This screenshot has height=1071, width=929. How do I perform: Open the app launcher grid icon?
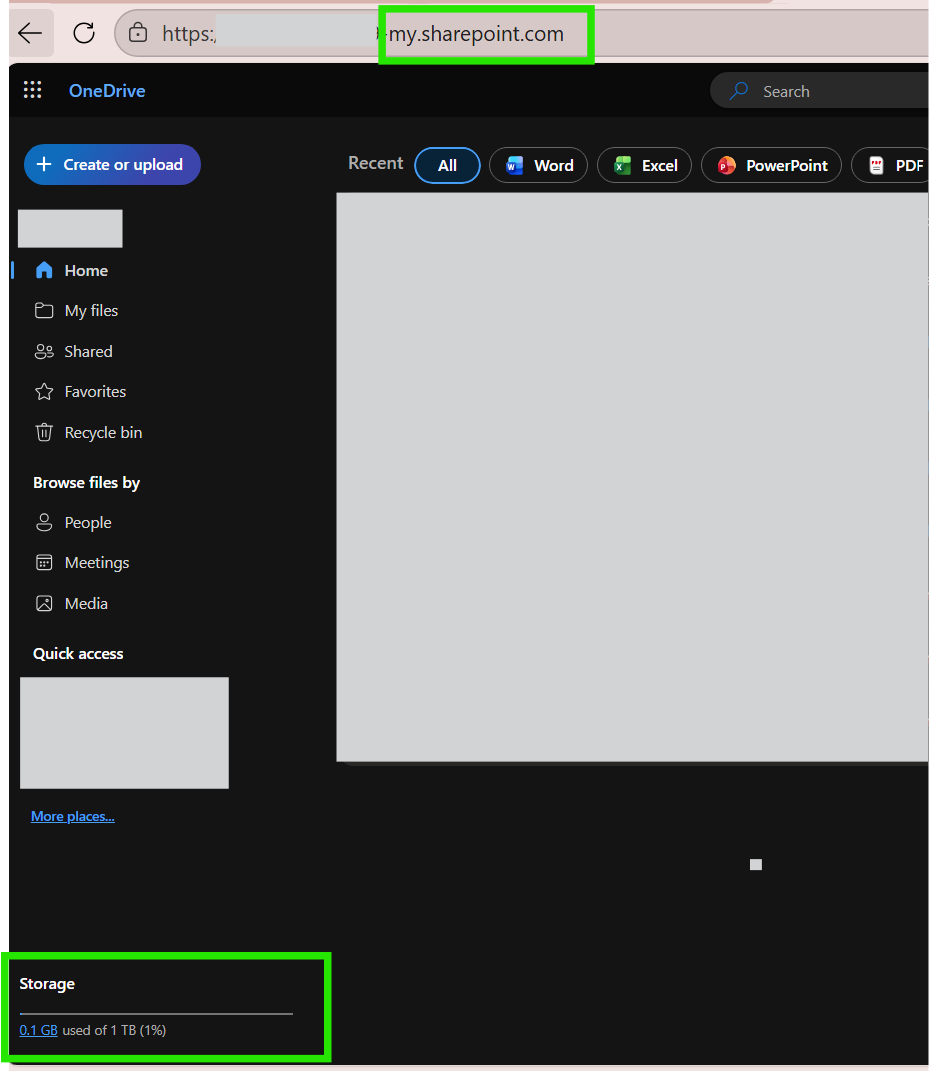(32, 90)
